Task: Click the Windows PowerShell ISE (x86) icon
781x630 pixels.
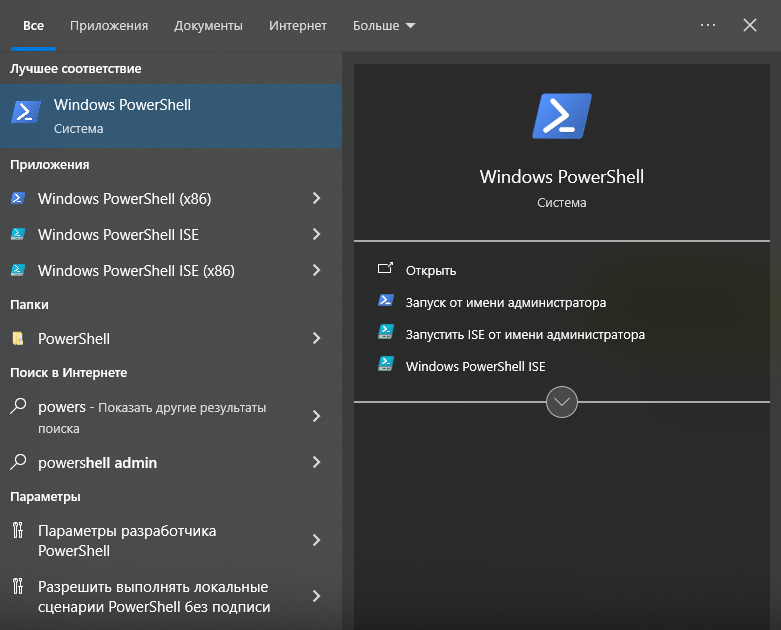Action: [x=18, y=270]
